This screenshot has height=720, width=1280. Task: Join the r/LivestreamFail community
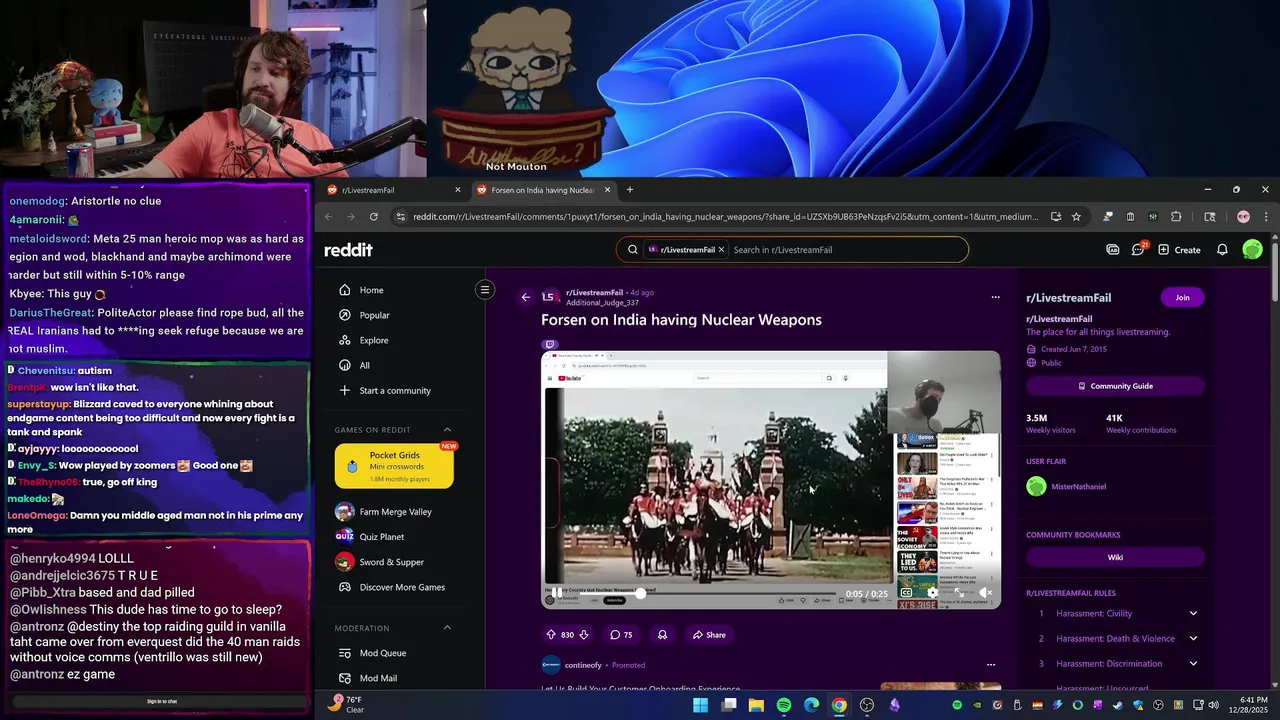1182,297
